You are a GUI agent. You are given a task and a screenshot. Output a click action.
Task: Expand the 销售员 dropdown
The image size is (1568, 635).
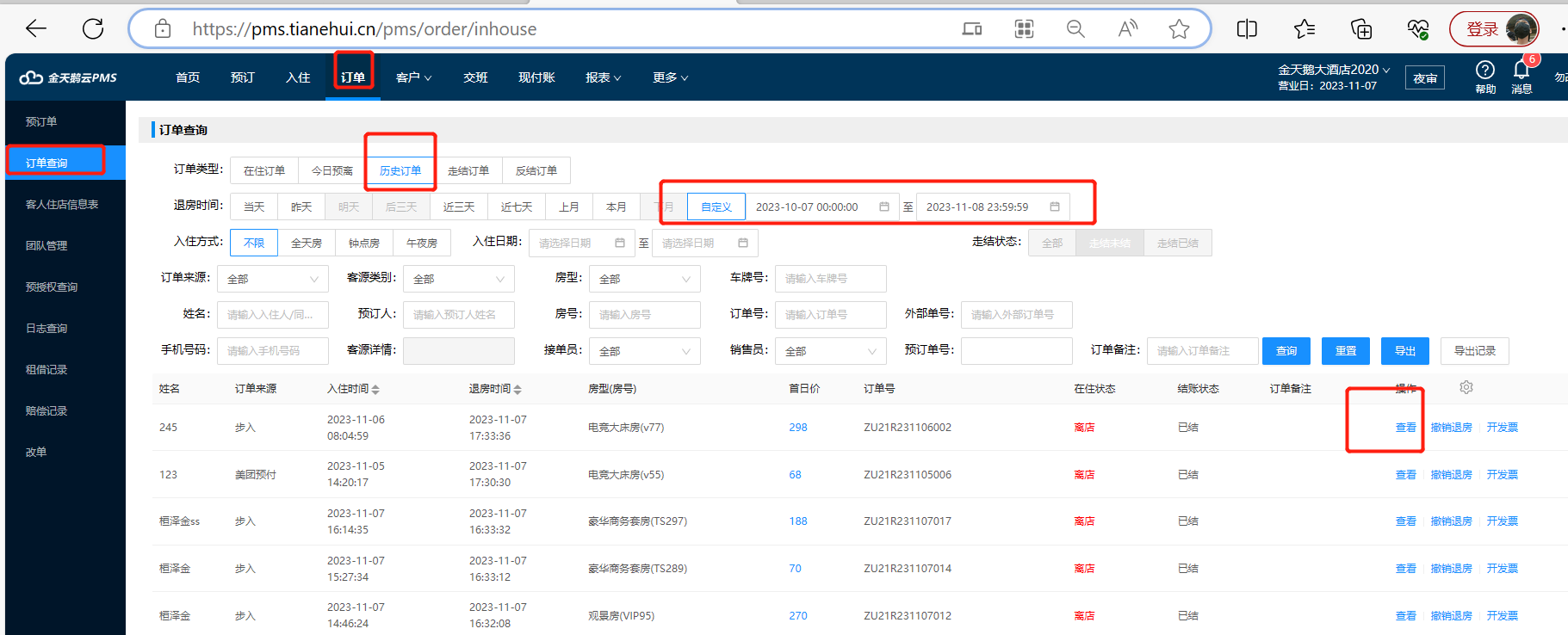[831, 351]
